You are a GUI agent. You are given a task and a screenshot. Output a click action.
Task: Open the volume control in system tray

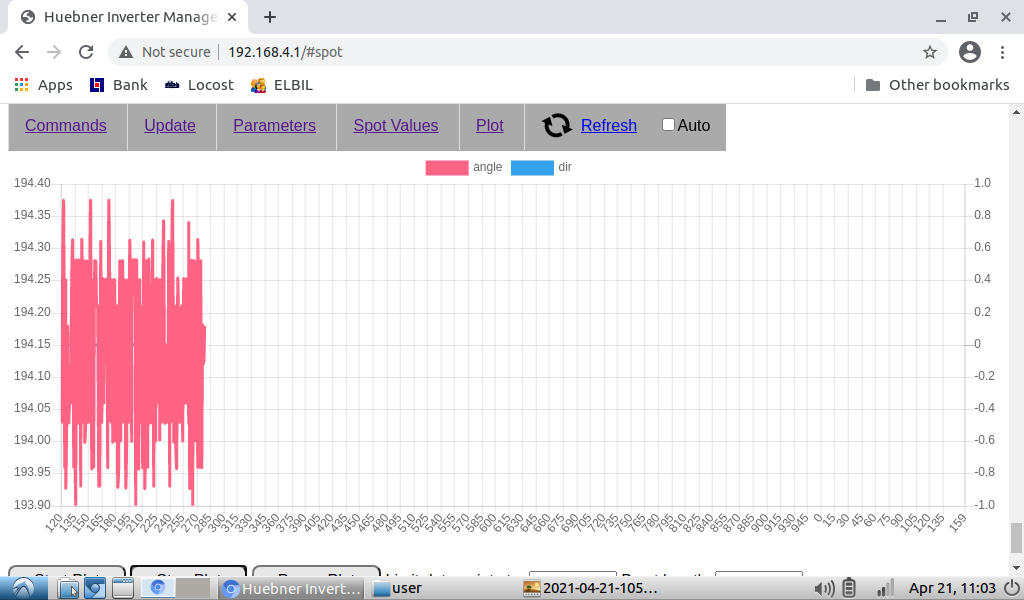point(825,588)
